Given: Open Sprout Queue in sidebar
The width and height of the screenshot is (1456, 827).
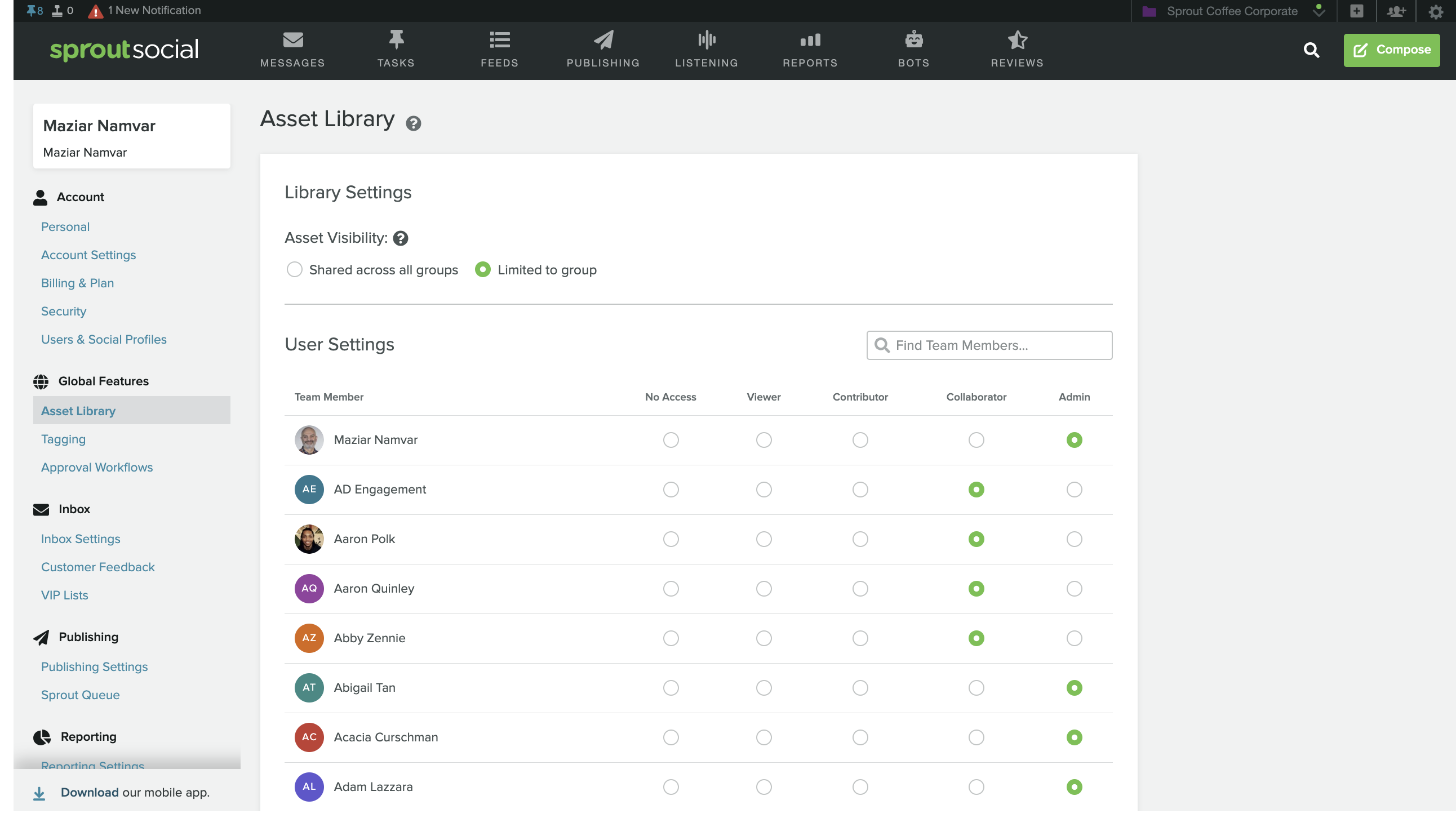Looking at the screenshot, I should tap(81, 695).
